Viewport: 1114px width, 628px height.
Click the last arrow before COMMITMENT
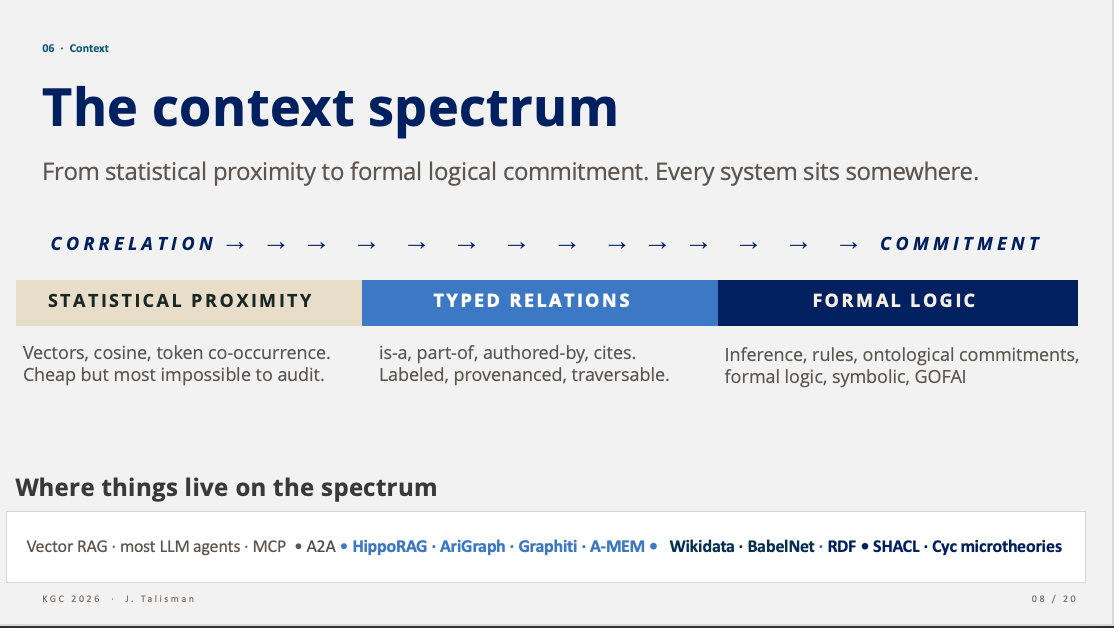pos(848,245)
